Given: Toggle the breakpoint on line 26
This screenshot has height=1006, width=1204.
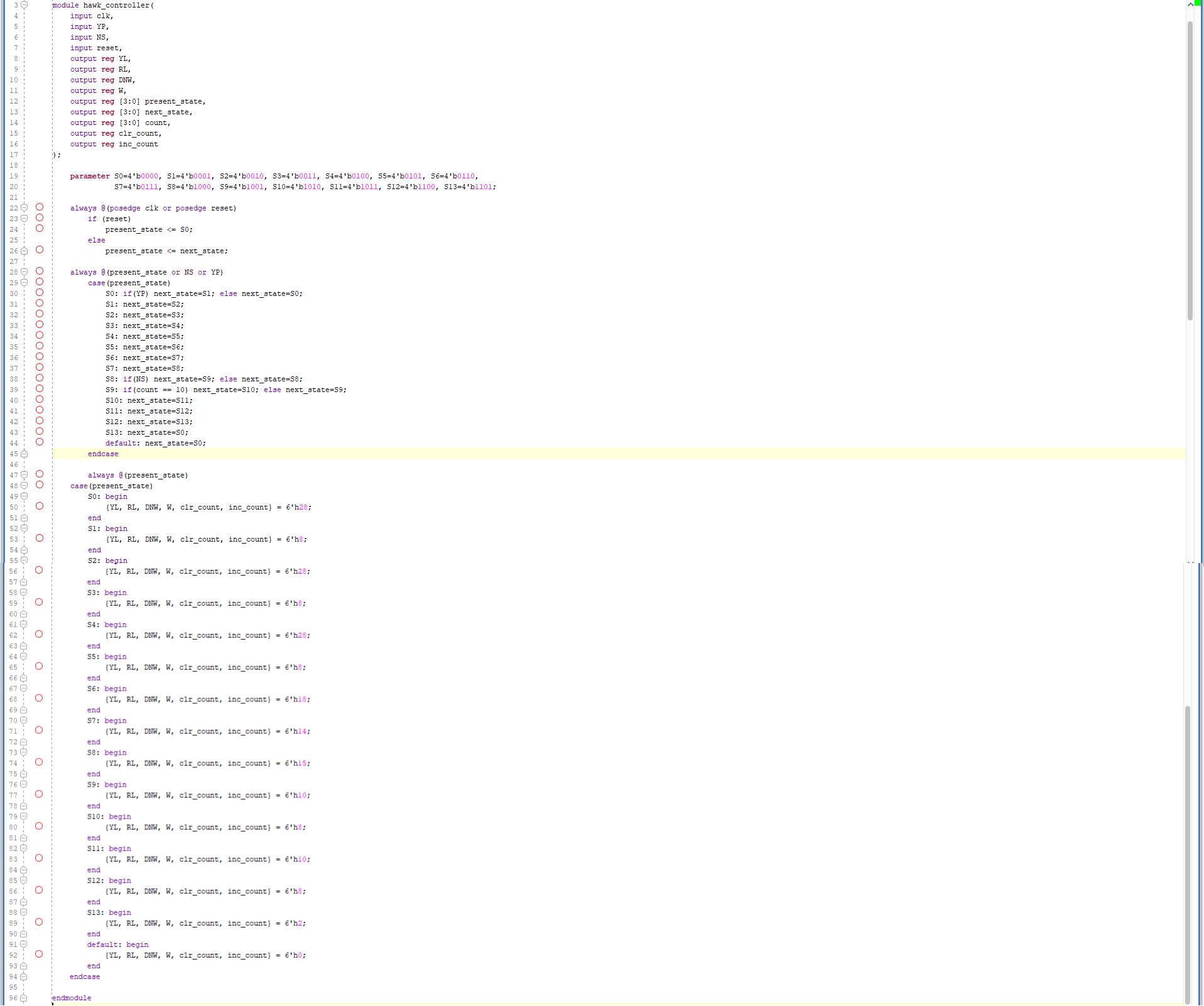Looking at the screenshot, I should pyautogui.click(x=39, y=249).
